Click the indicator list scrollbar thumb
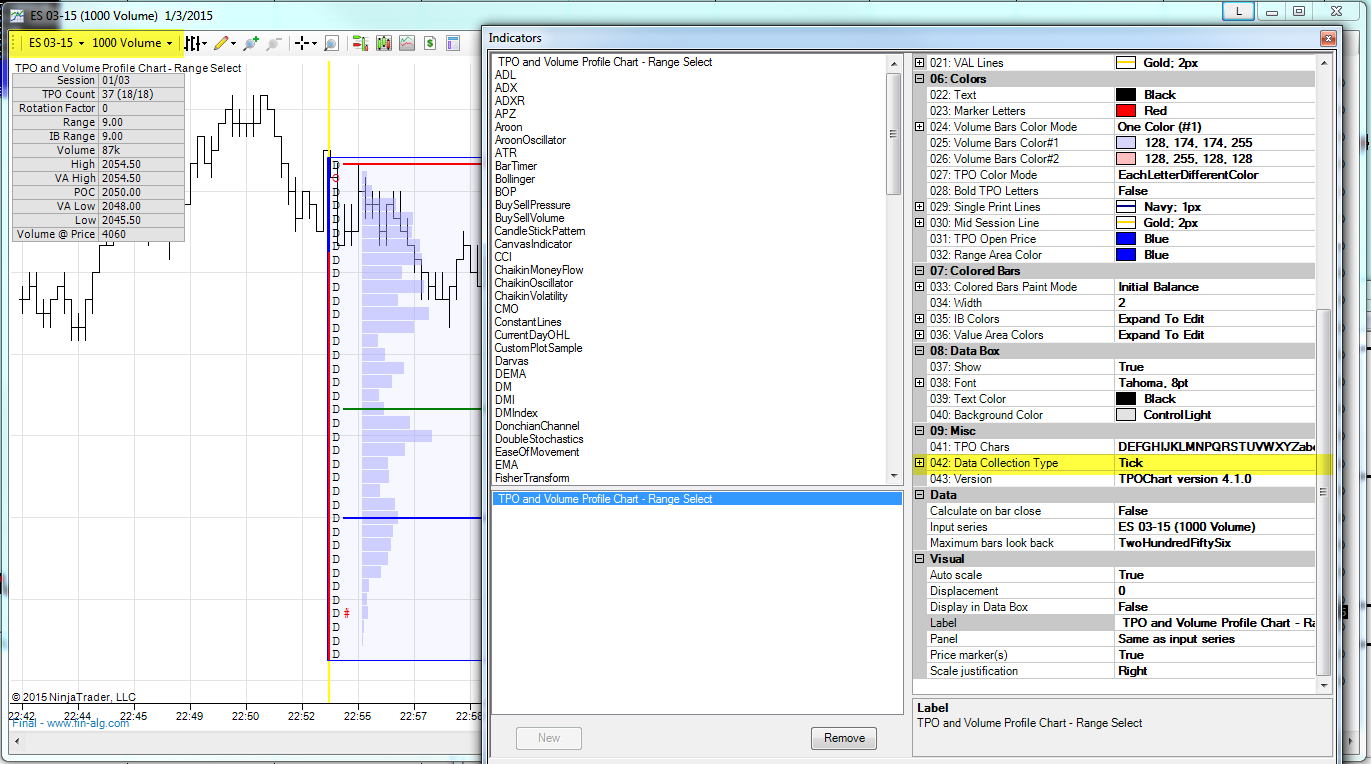1371x764 pixels. point(894,134)
